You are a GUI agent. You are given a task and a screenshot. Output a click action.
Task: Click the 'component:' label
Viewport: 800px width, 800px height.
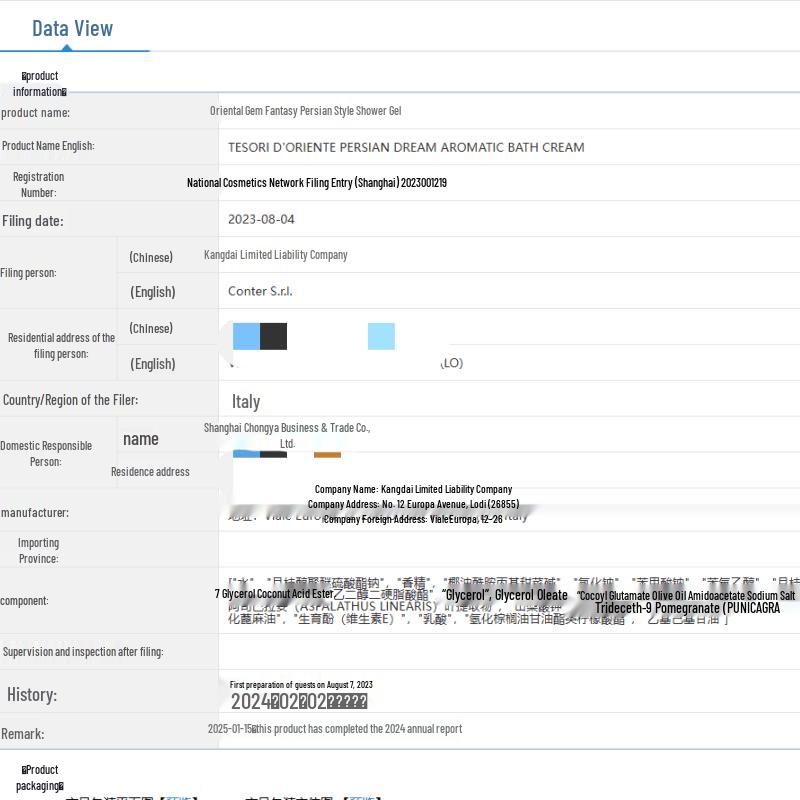pyautogui.click(x=24, y=601)
